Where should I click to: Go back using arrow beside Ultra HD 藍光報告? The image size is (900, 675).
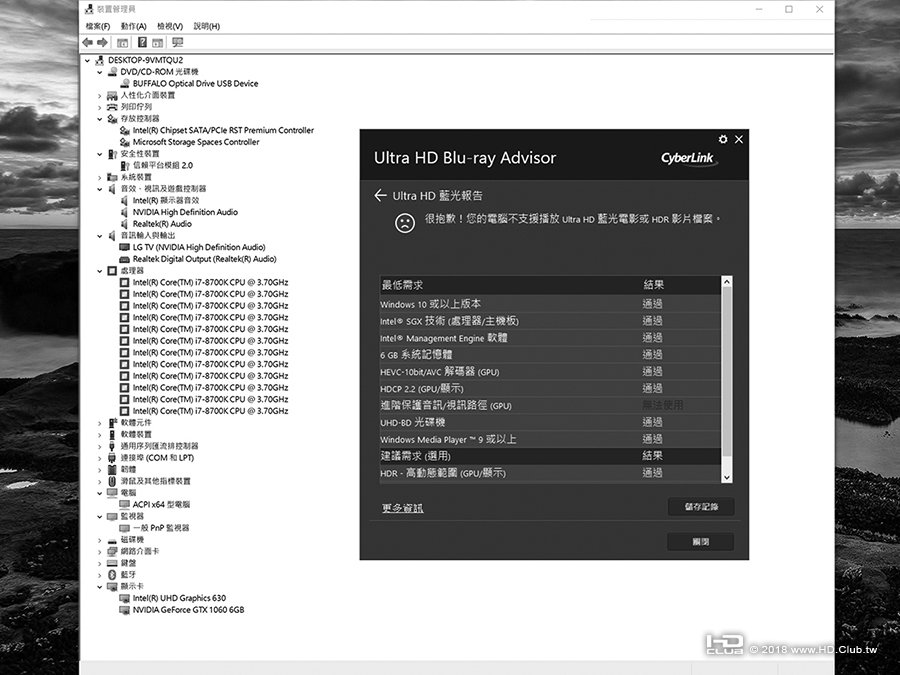pyautogui.click(x=380, y=195)
